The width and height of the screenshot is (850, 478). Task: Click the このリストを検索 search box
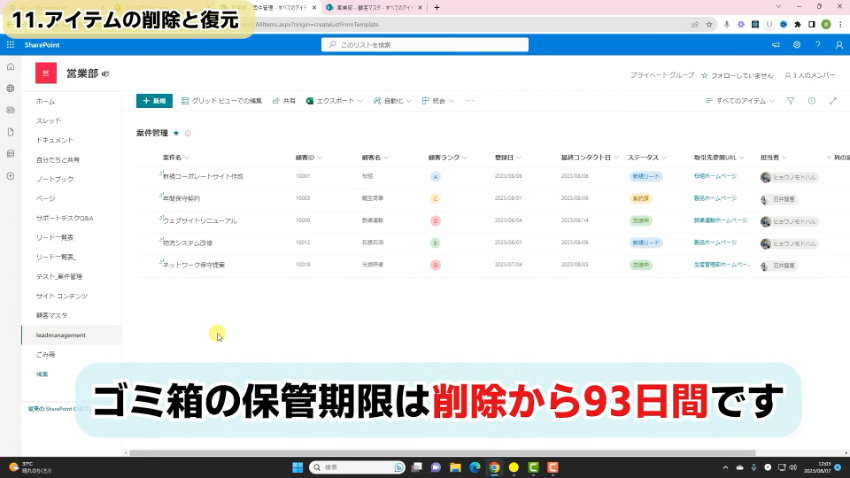[x=425, y=45]
